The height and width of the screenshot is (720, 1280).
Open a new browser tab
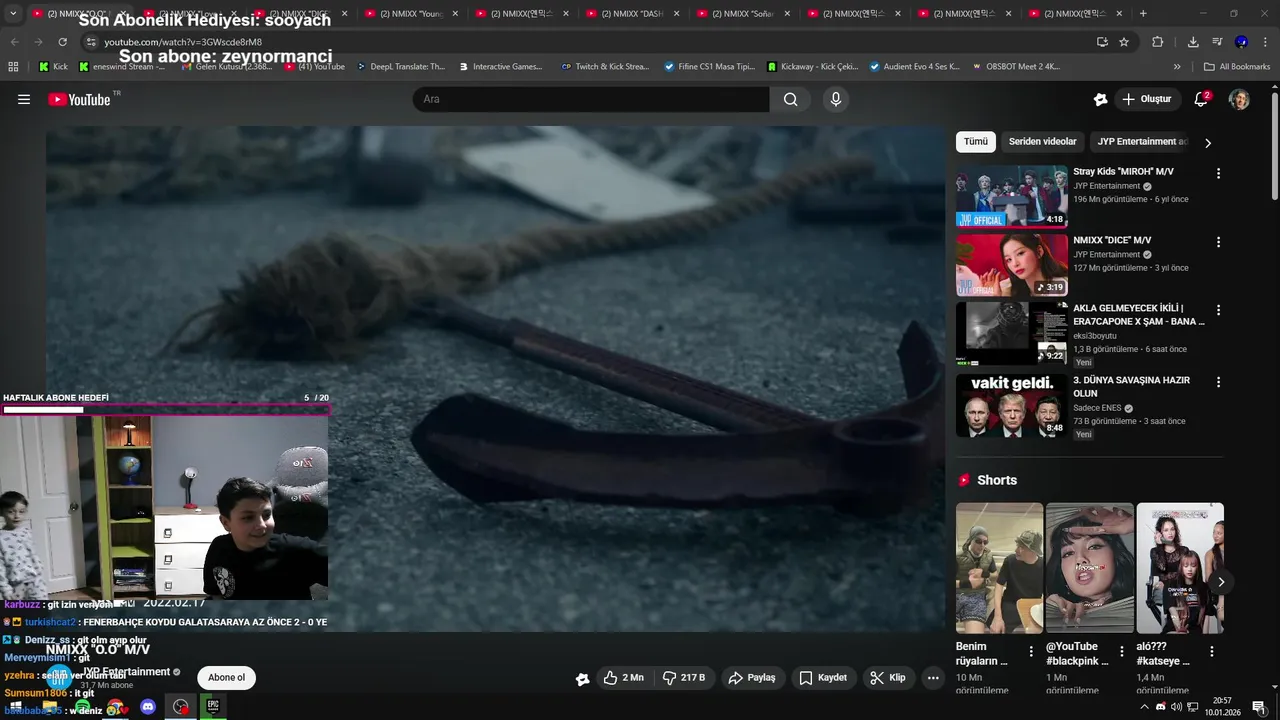[x=1143, y=14]
